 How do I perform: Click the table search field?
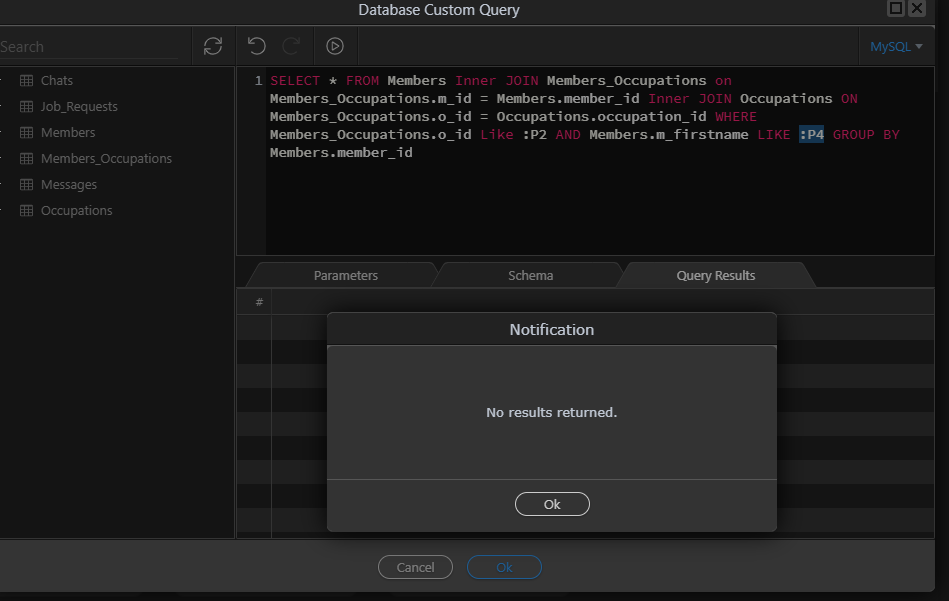(89, 47)
